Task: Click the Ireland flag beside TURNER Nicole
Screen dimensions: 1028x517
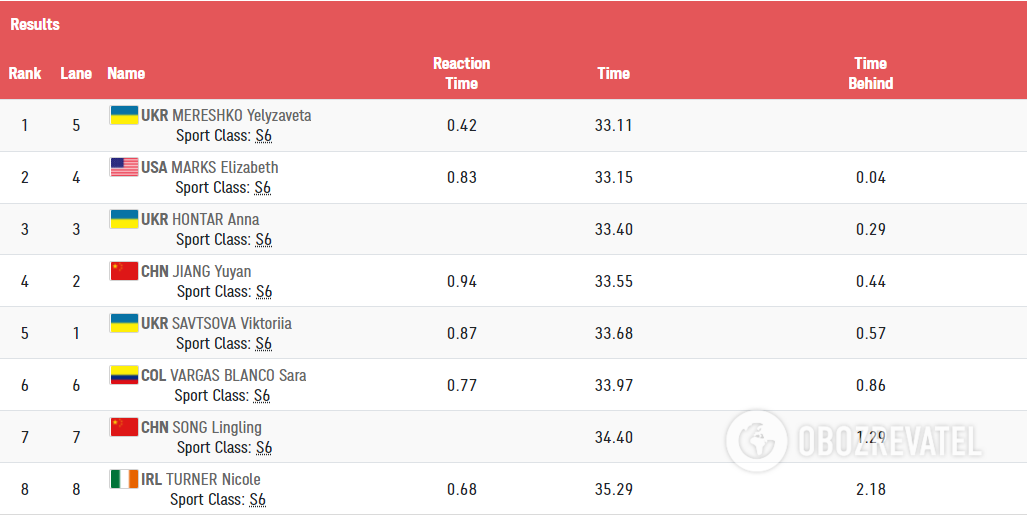Action: [124, 479]
